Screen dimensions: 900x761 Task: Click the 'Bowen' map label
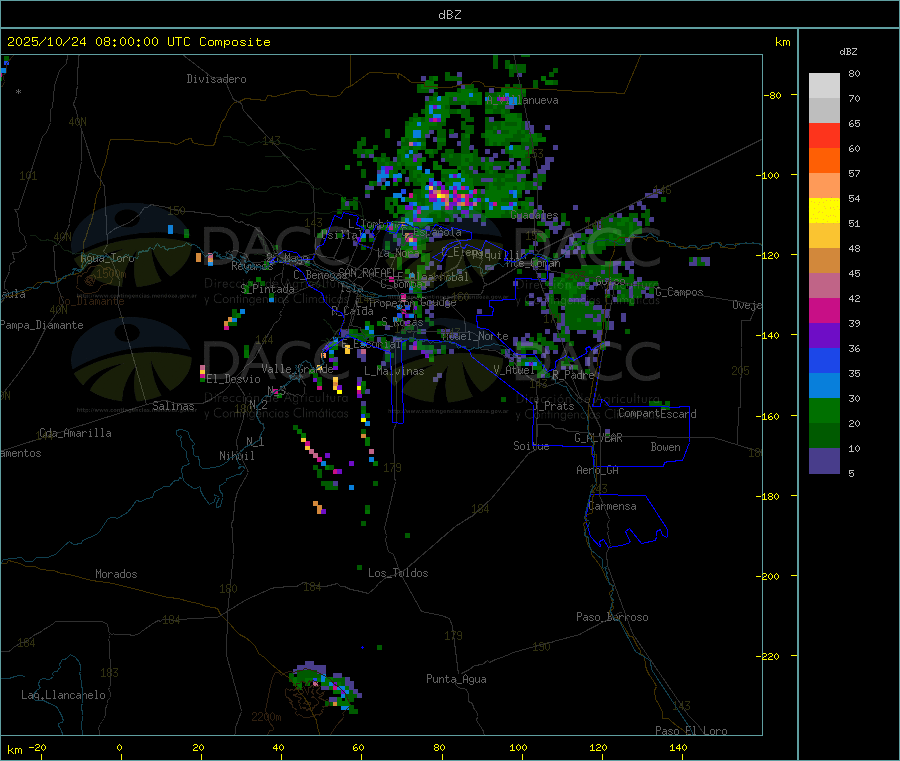[x=665, y=447]
